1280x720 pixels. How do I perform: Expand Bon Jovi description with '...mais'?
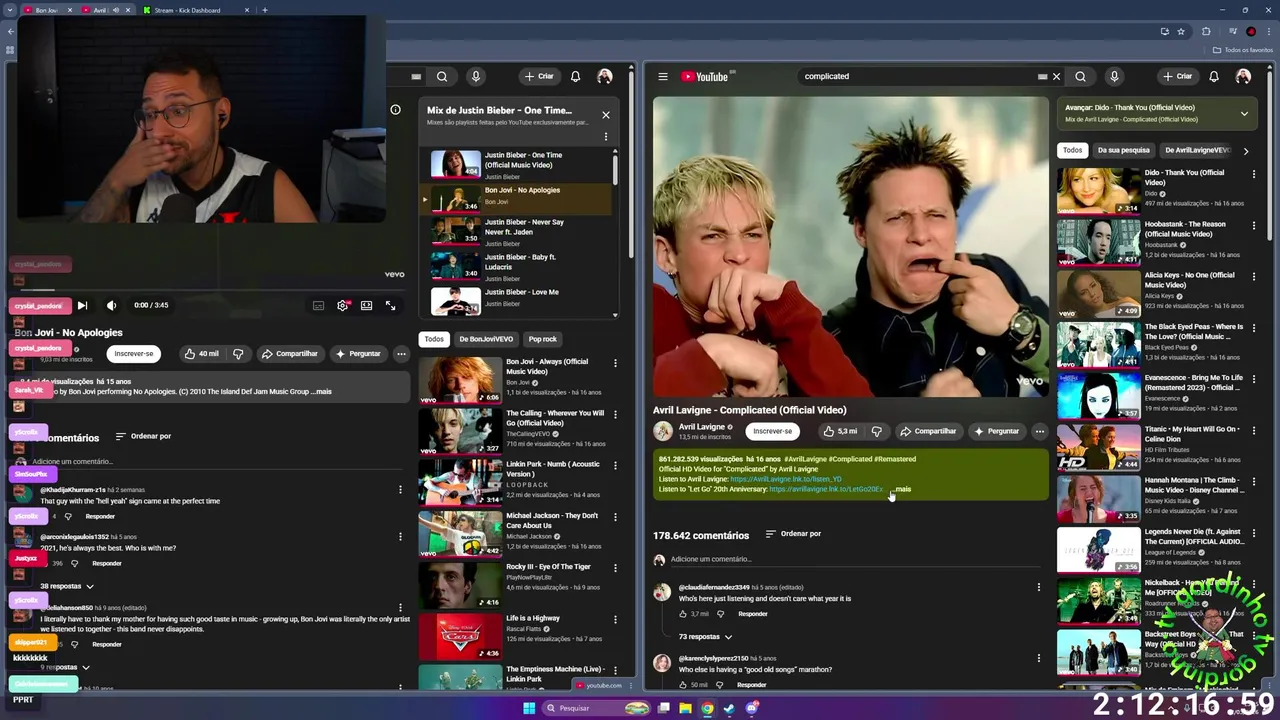pos(321,391)
